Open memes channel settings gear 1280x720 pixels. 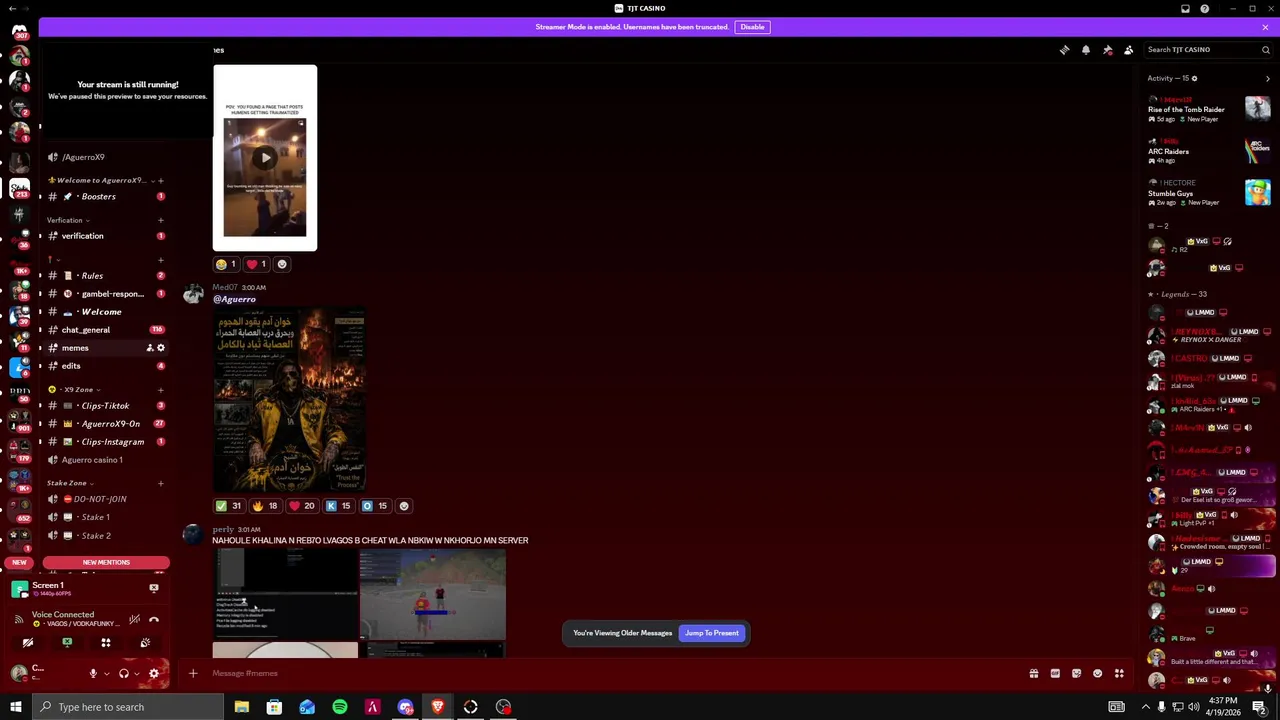(161, 348)
